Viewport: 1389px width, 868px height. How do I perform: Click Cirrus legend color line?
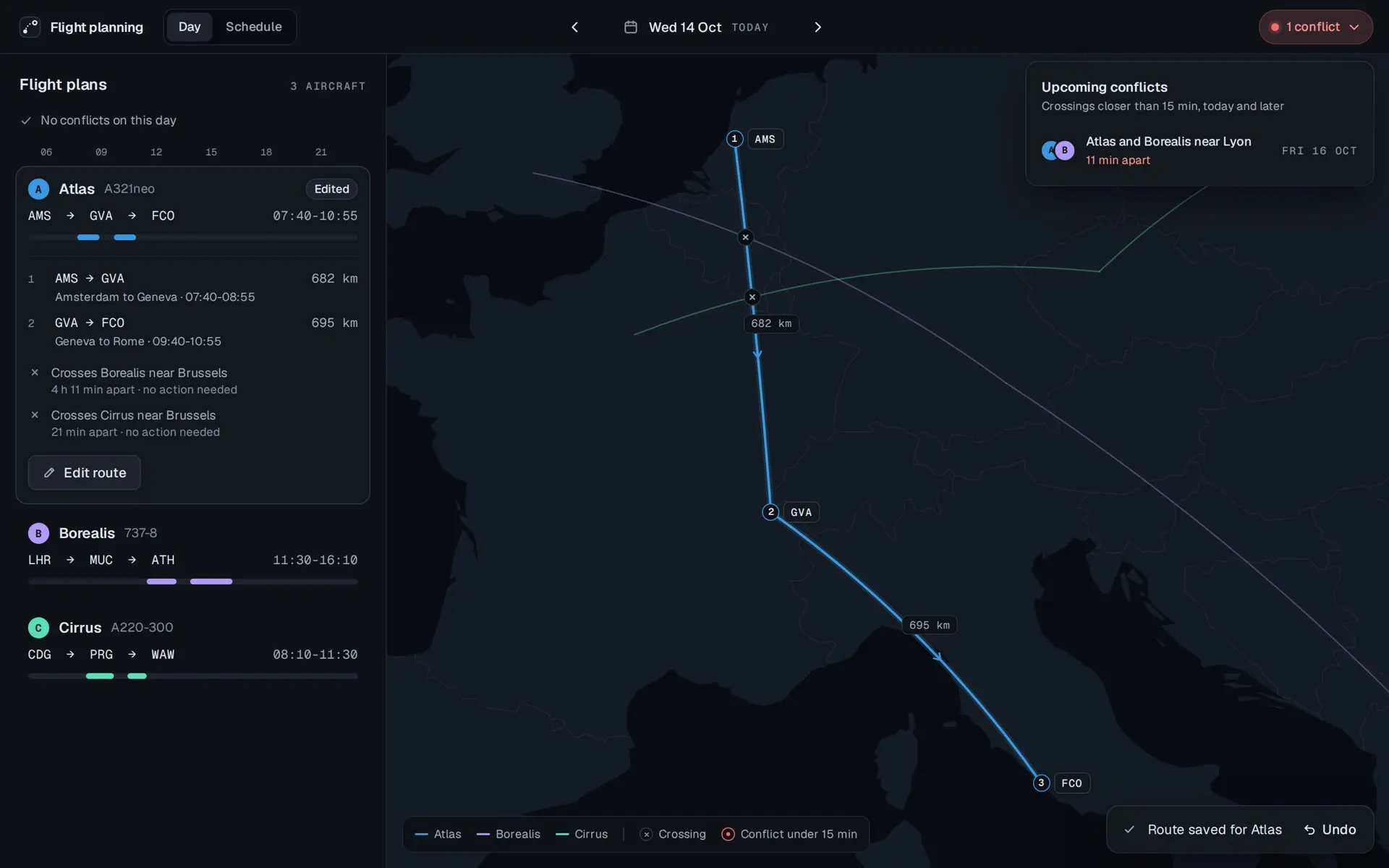coord(562,835)
